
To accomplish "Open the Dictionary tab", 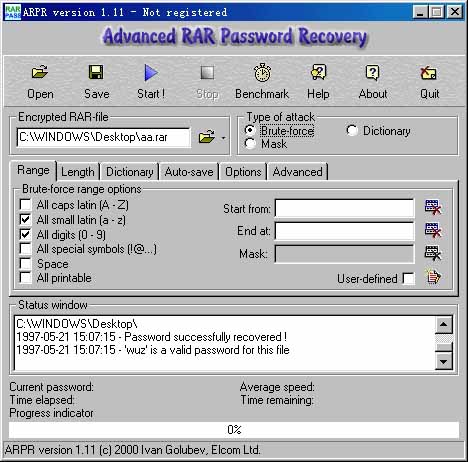I will pos(130,172).
